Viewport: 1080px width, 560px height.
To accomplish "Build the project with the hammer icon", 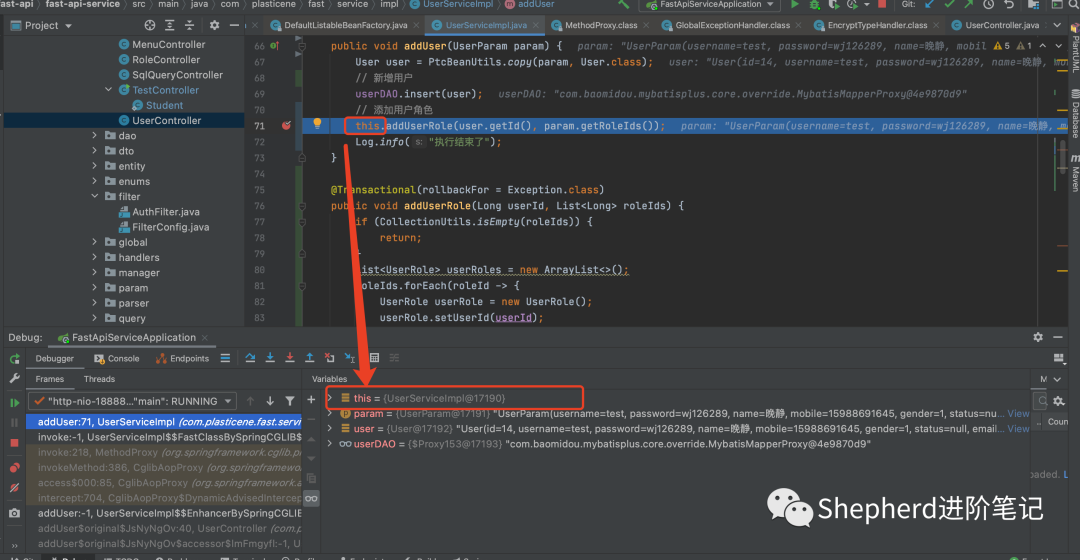I will (x=623, y=4).
